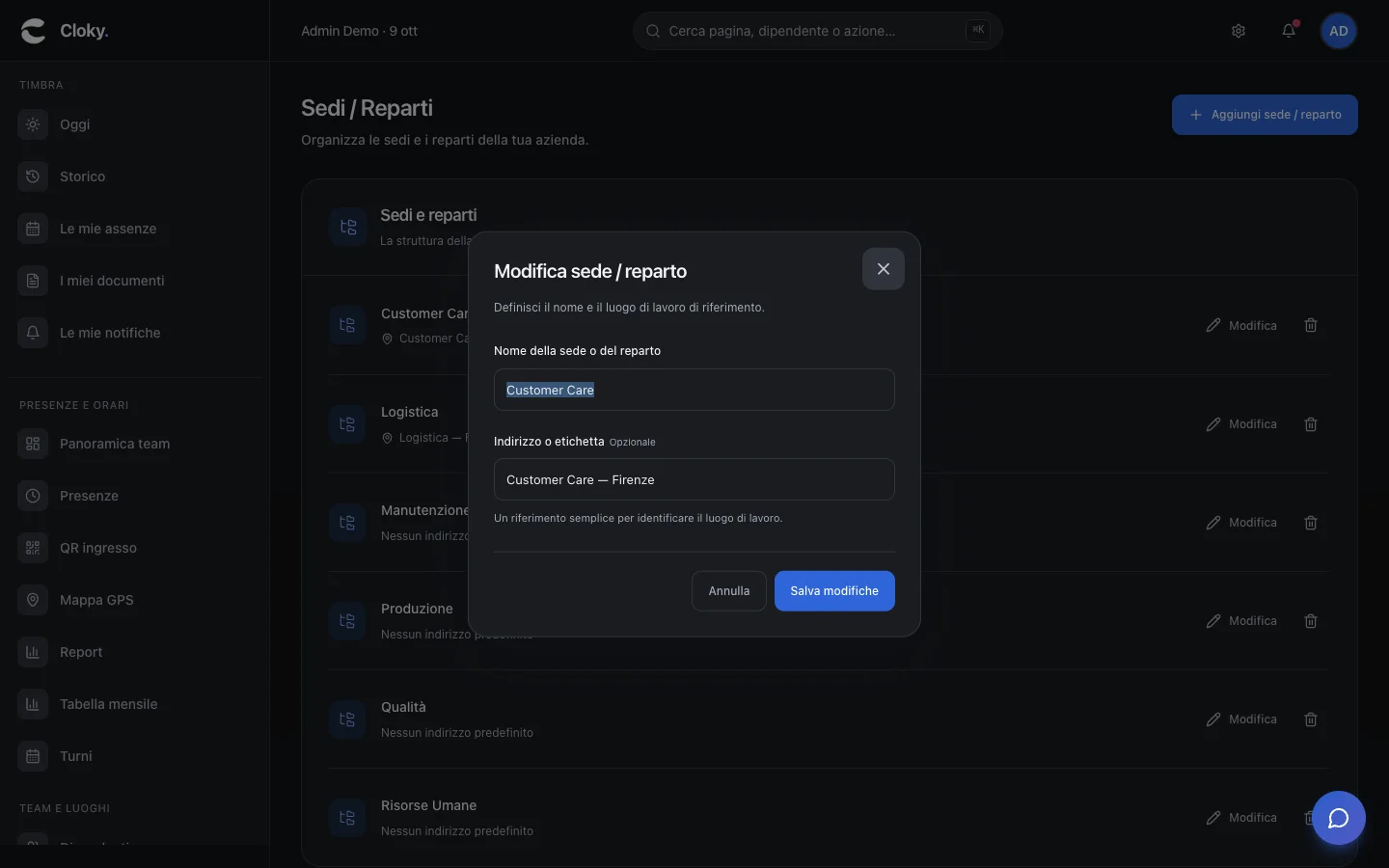The image size is (1389, 868).
Task: Delete the Customer Care row via trash icon
Action: tap(1311, 326)
